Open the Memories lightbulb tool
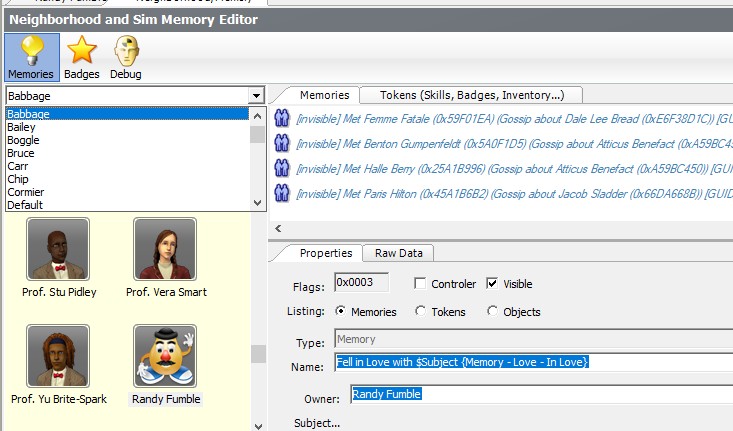The image size is (733, 431). 30,56
